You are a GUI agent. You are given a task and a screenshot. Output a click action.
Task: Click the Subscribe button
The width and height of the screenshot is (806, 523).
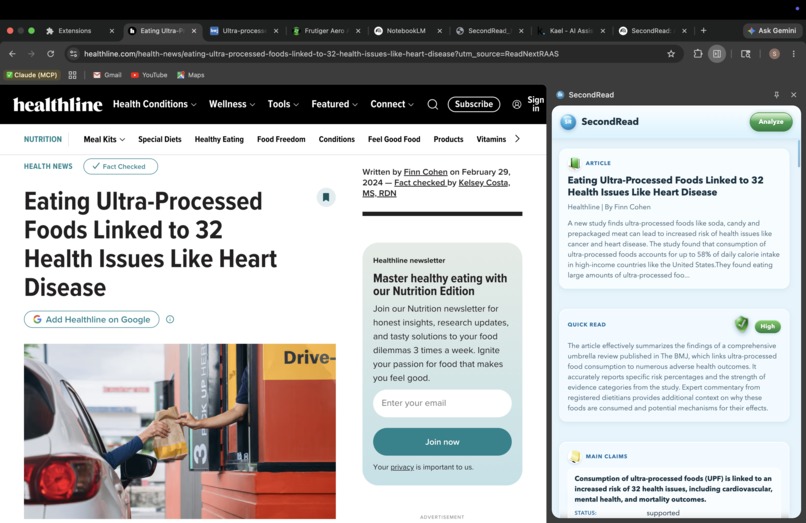[474, 104]
